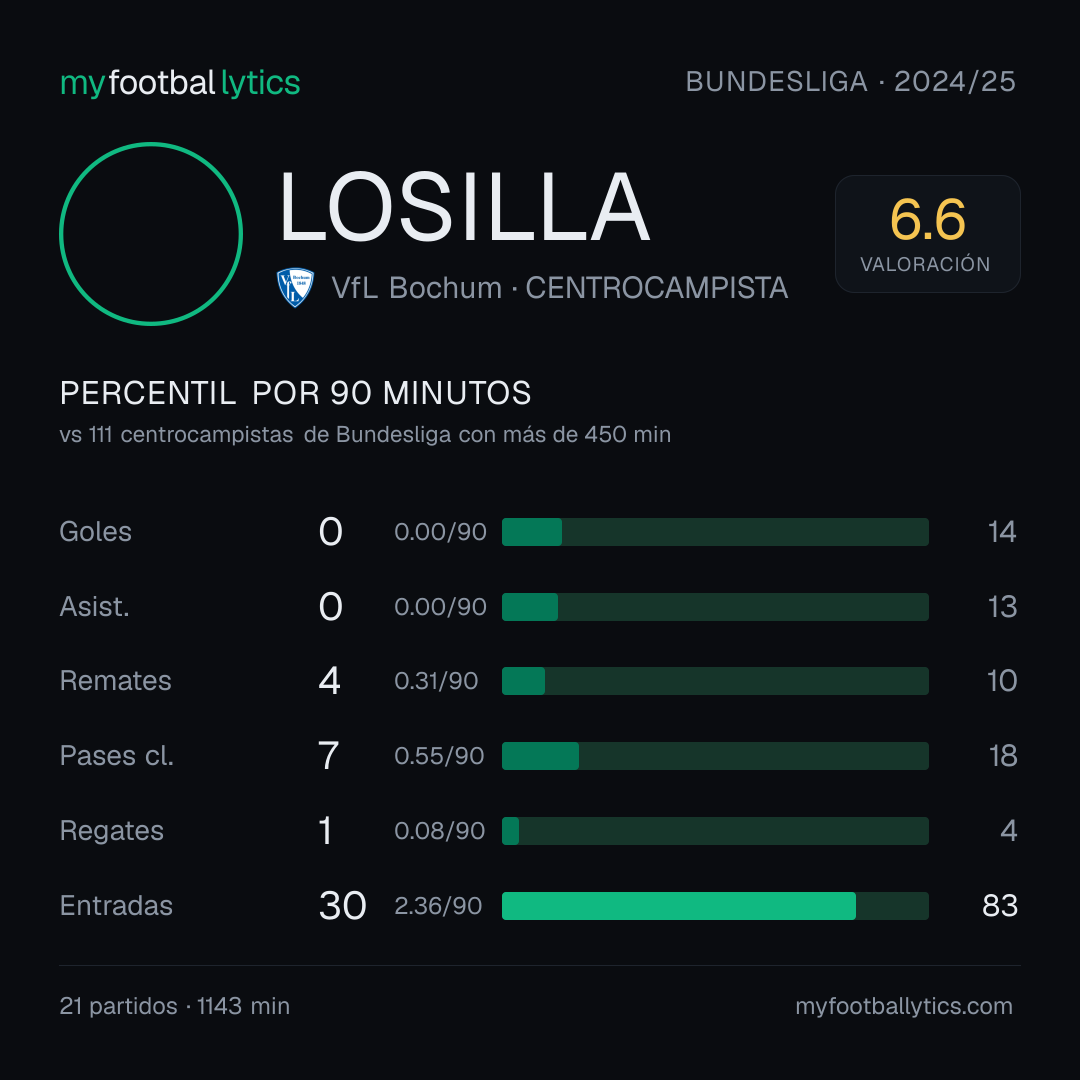Click the 21 partidos footer text

point(118,1006)
